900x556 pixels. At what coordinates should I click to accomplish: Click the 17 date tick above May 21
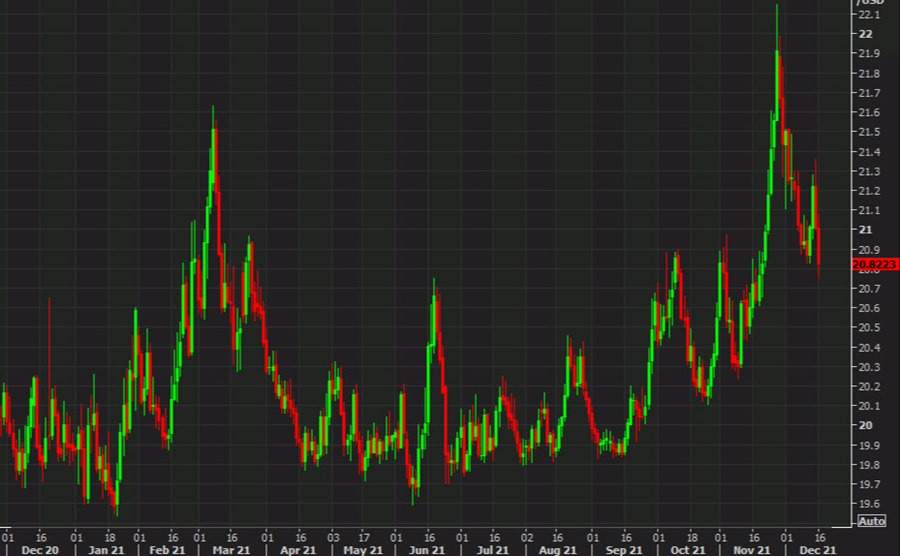point(364,538)
